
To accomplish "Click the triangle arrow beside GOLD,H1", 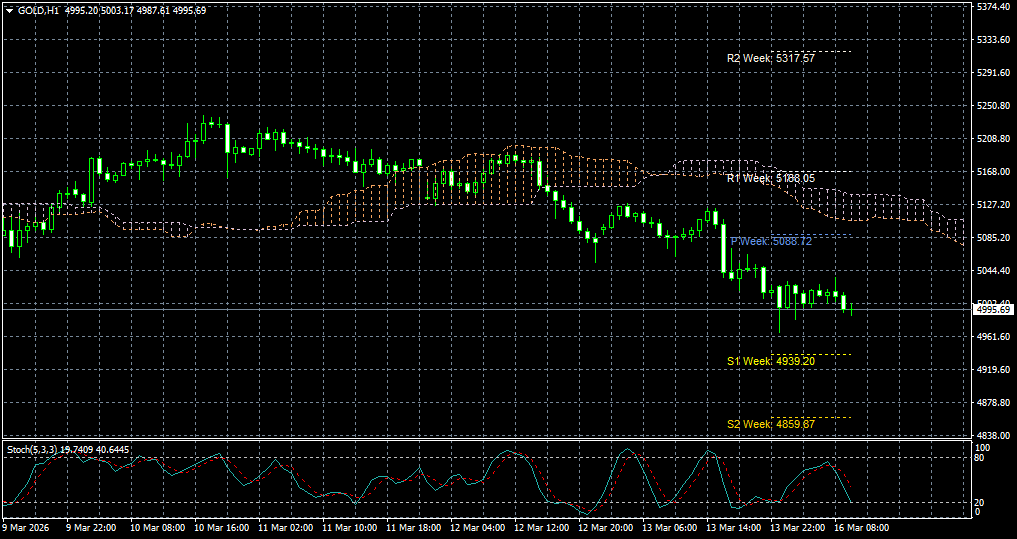I will [x=9, y=11].
